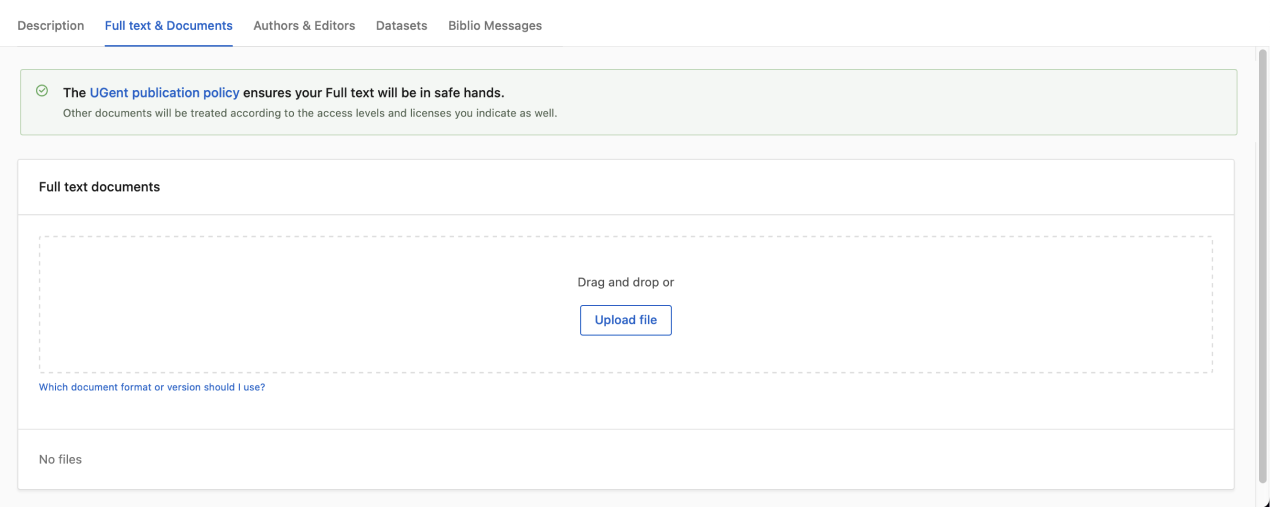Viewport: 1270px width, 507px height.
Task: Click the green publication policy info banner
Action: click(x=628, y=102)
